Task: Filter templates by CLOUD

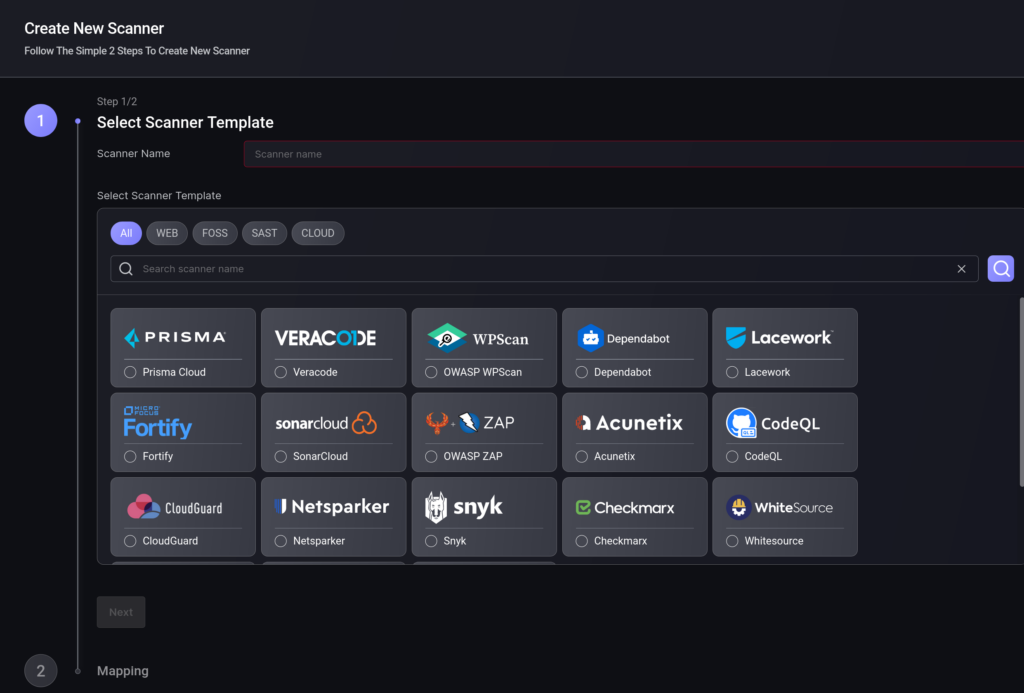Action: click(x=318, y=233)
